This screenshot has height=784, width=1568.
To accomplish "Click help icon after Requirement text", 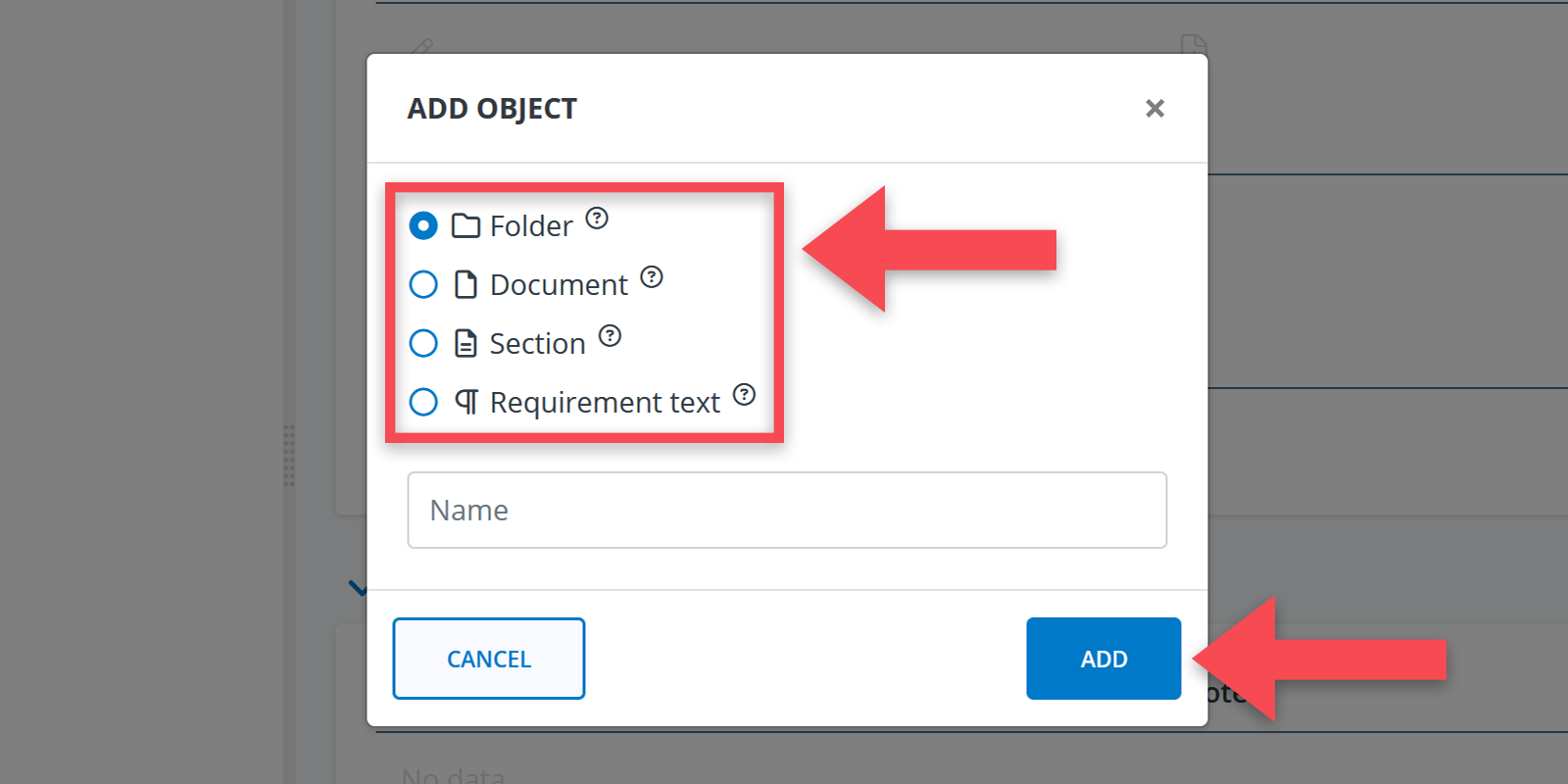I will (x=745, y=394).
